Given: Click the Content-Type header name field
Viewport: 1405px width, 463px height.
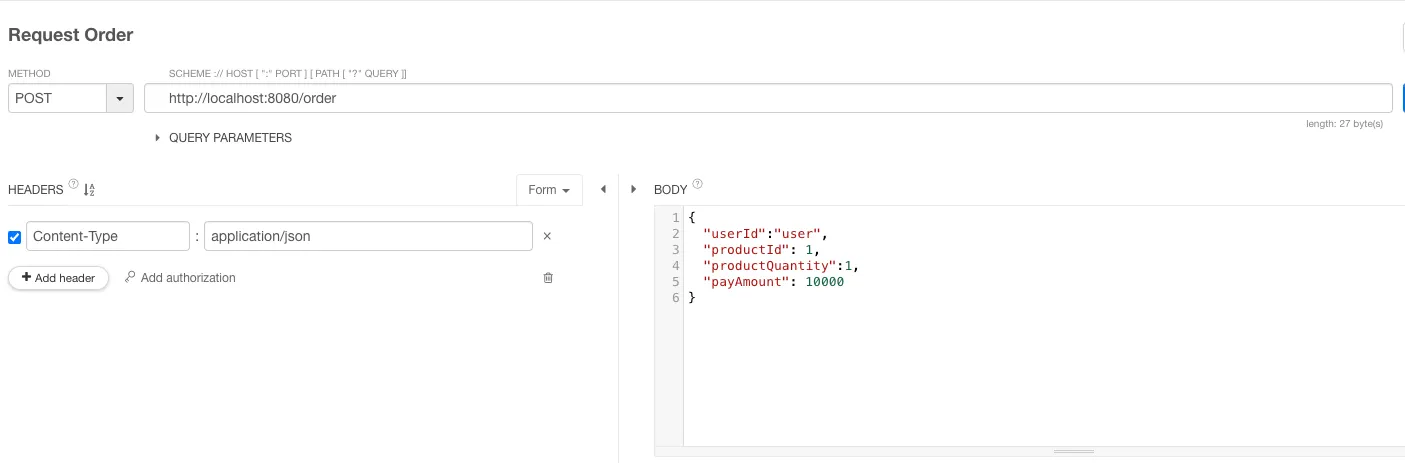Looking at the screenshot, I should click(108, 236).
